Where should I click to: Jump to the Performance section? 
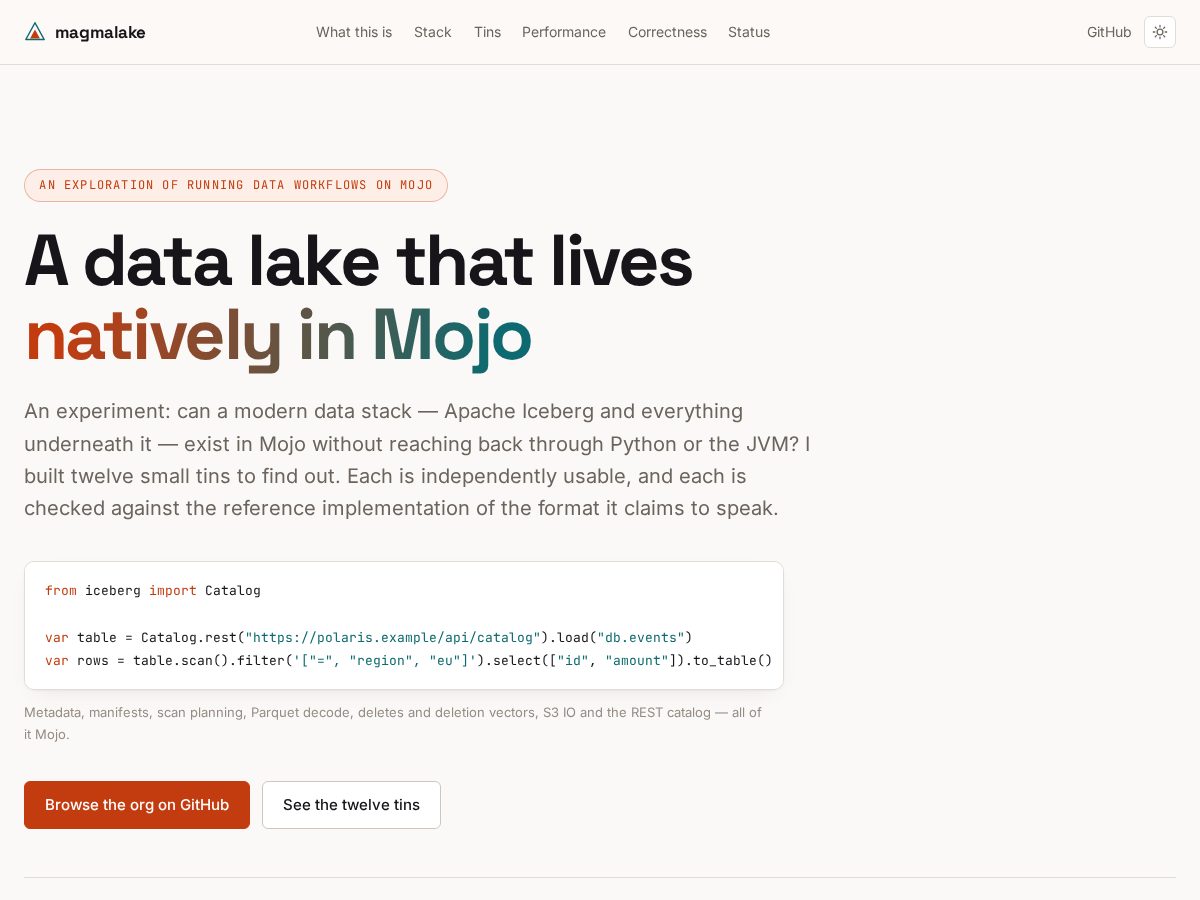564,32
